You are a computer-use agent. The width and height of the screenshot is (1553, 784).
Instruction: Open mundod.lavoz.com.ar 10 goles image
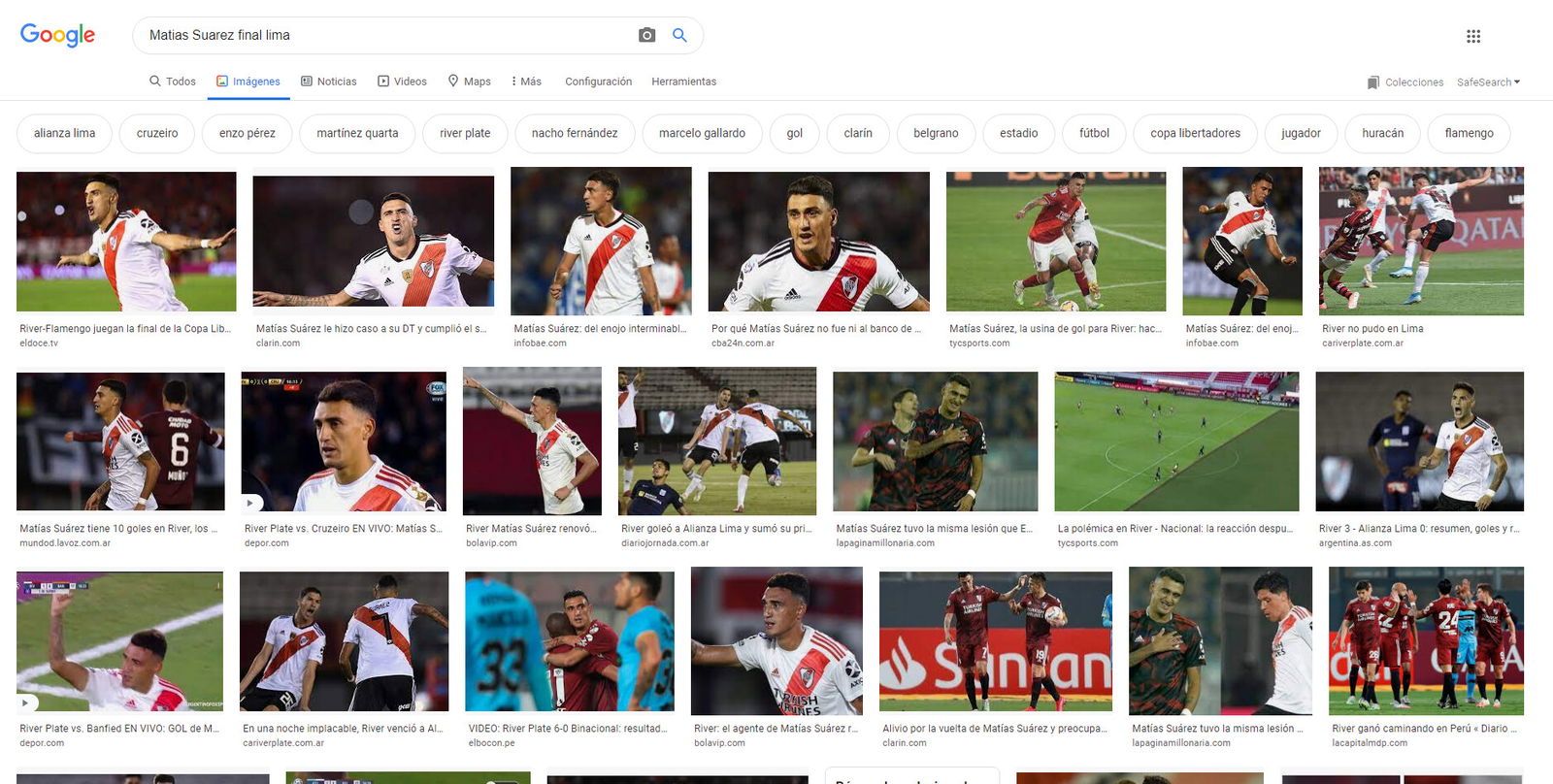[120, 441]
